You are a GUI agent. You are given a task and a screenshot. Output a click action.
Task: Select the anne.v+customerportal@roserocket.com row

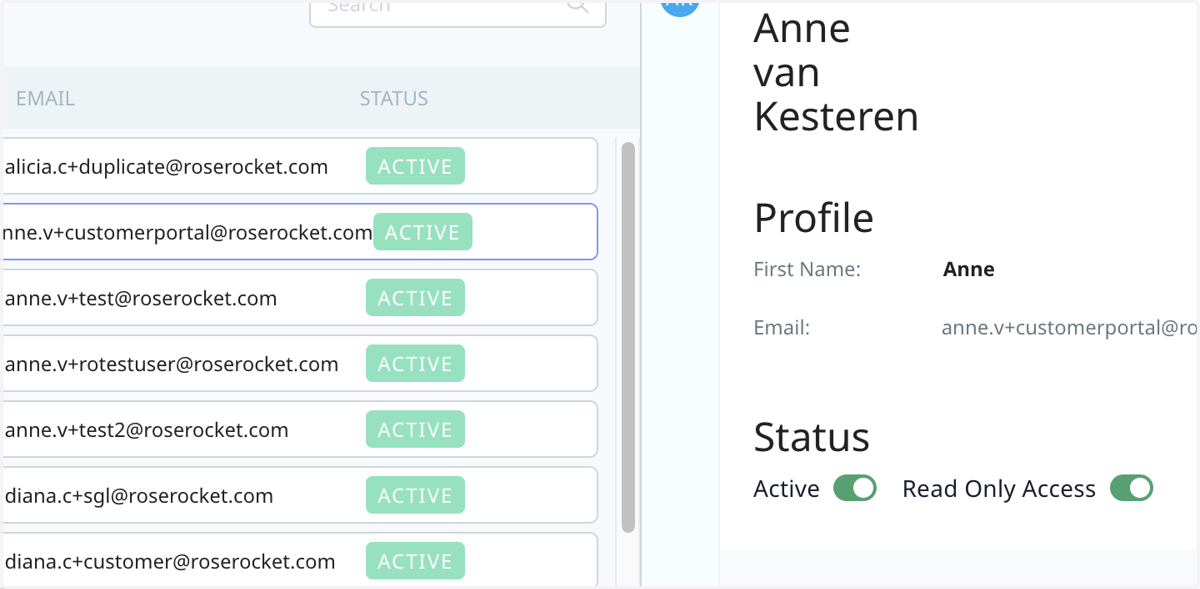pos(299,232)
